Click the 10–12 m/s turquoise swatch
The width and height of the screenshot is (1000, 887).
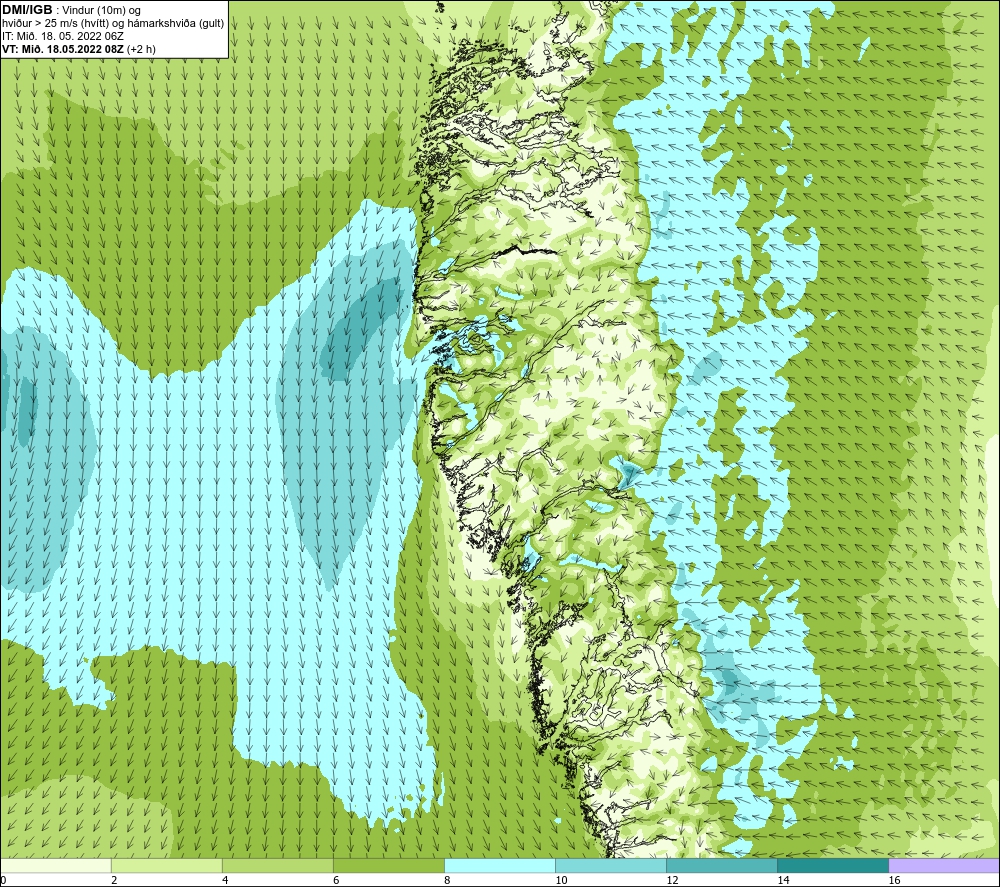click(x=610, y=865)
